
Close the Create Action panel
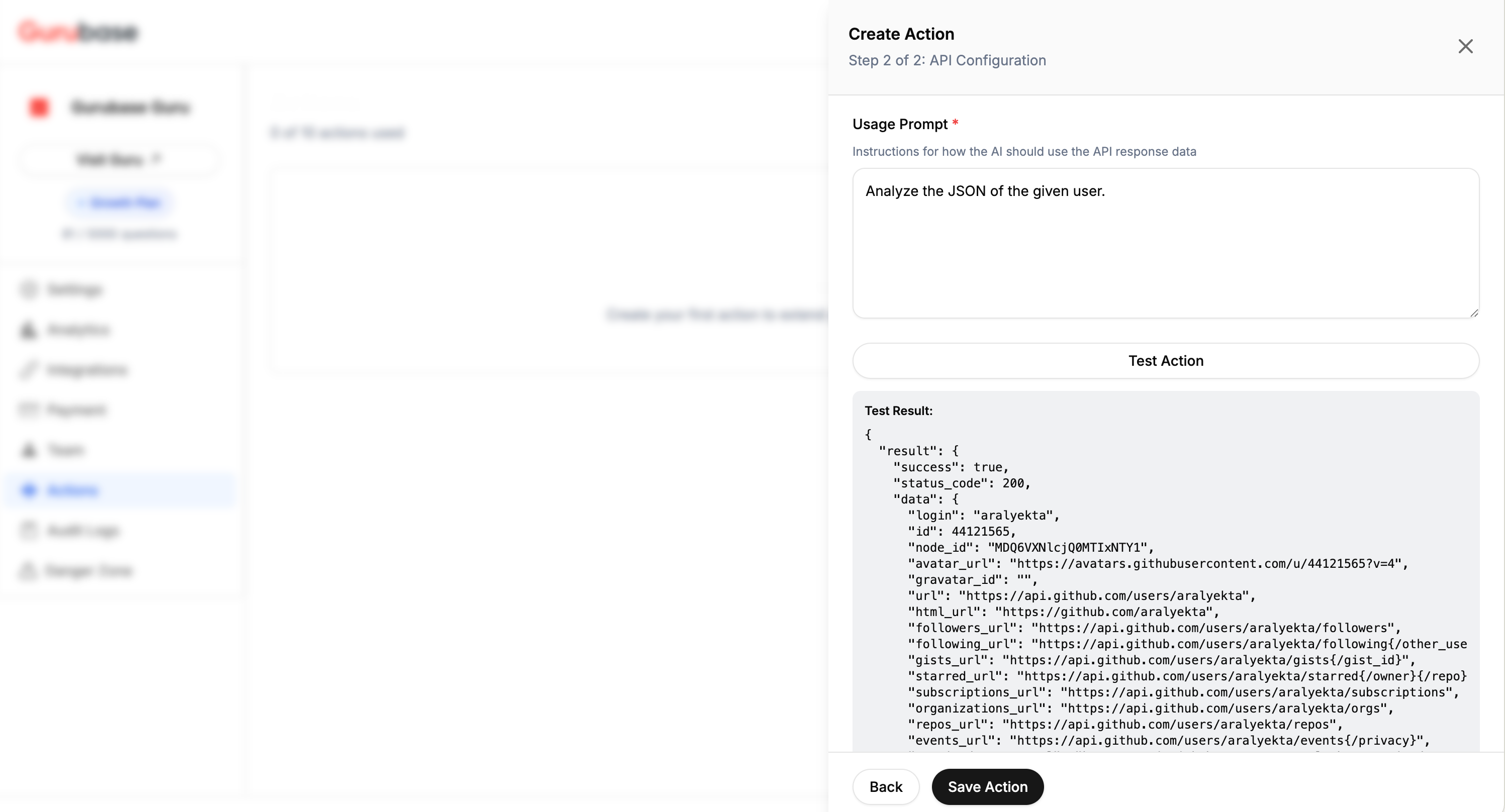click(1465, 46)
